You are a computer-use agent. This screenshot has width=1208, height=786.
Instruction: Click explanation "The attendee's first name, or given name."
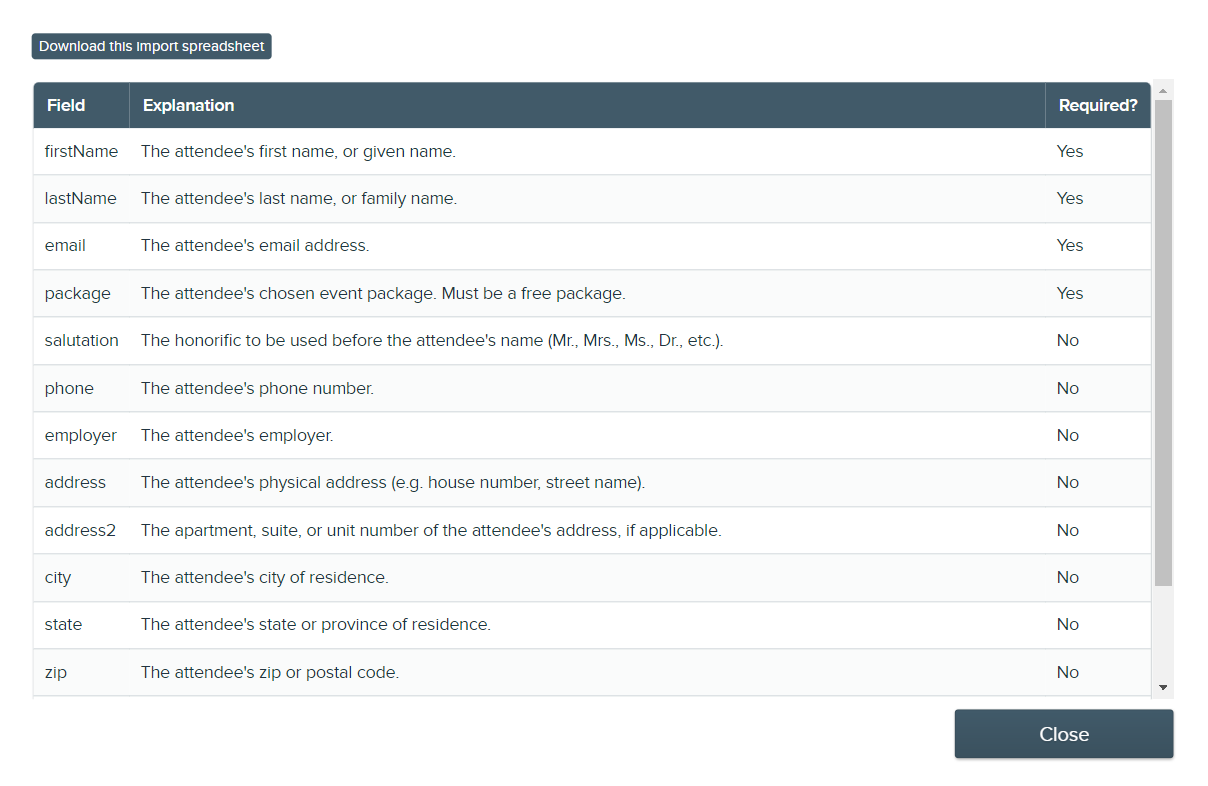tap(298, 152)
